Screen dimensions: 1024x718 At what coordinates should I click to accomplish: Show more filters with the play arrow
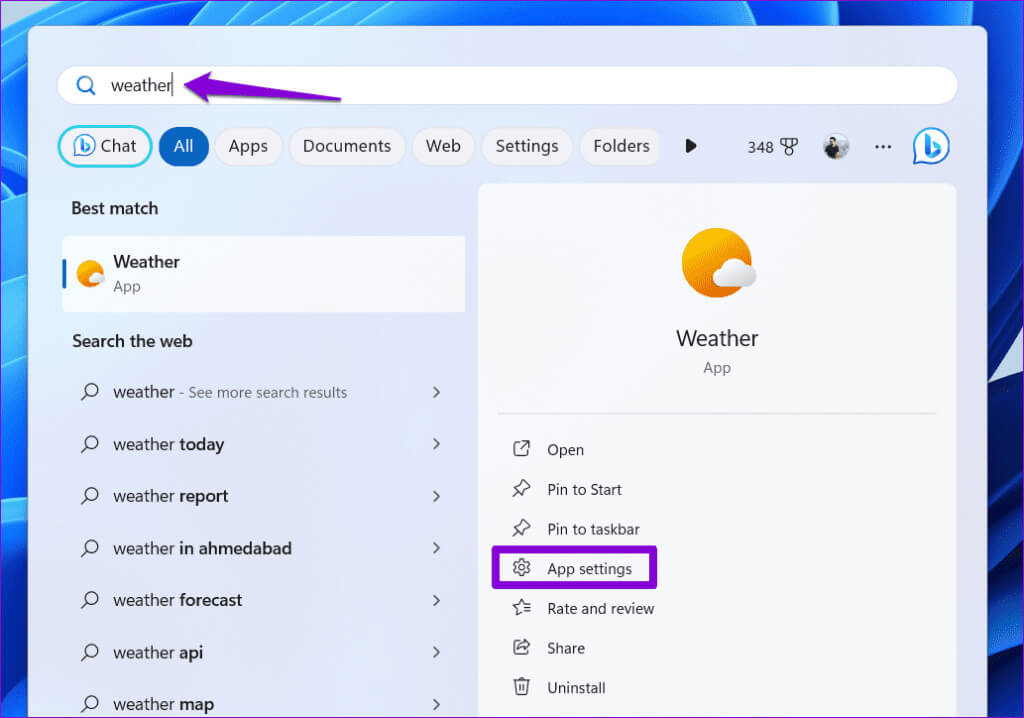click(691, 146)
